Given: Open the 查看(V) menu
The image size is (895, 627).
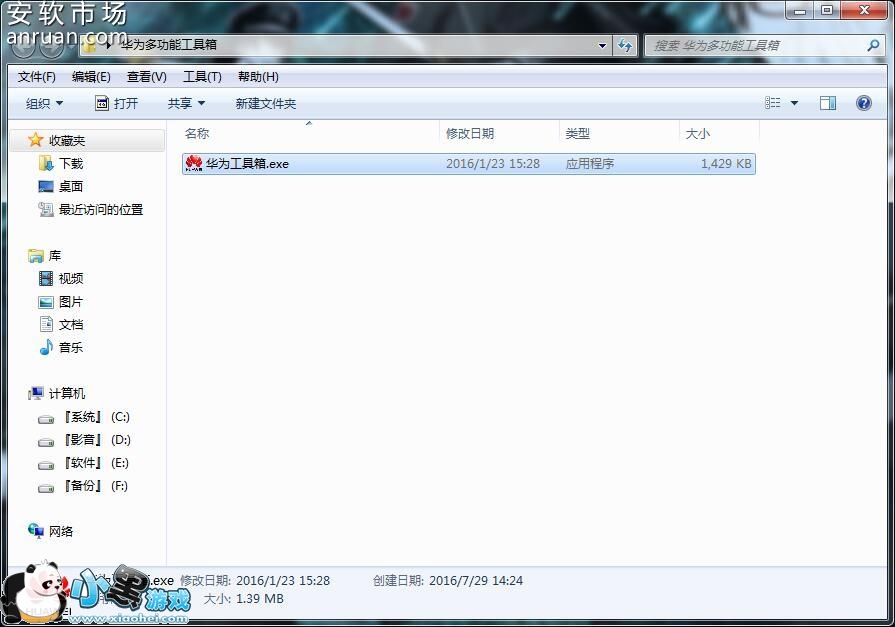Looking at the screenshot, I should (x=147, y=77).
